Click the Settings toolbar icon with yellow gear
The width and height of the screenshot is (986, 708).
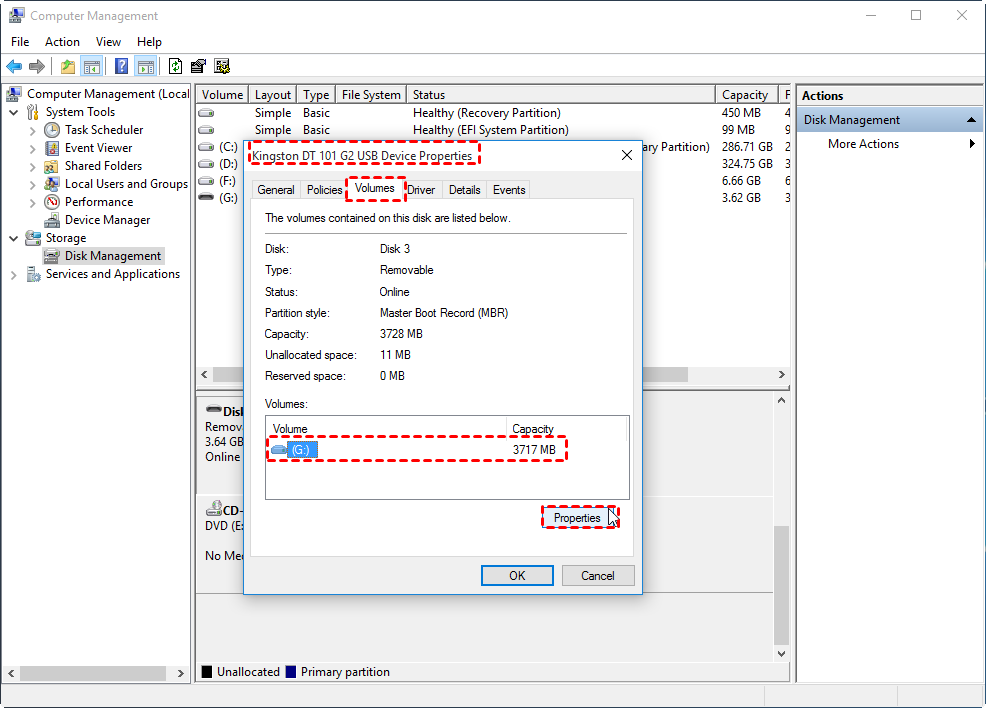pos(221,66)
